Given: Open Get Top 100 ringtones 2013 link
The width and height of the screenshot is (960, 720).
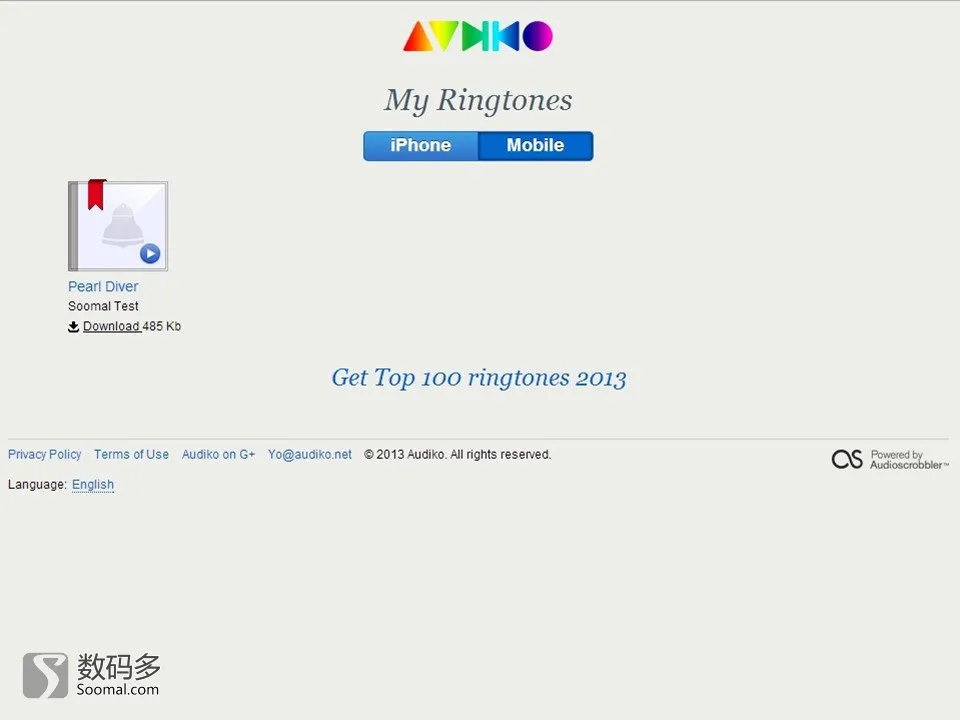Looking at the screenshot, I should tap(479, 378).
